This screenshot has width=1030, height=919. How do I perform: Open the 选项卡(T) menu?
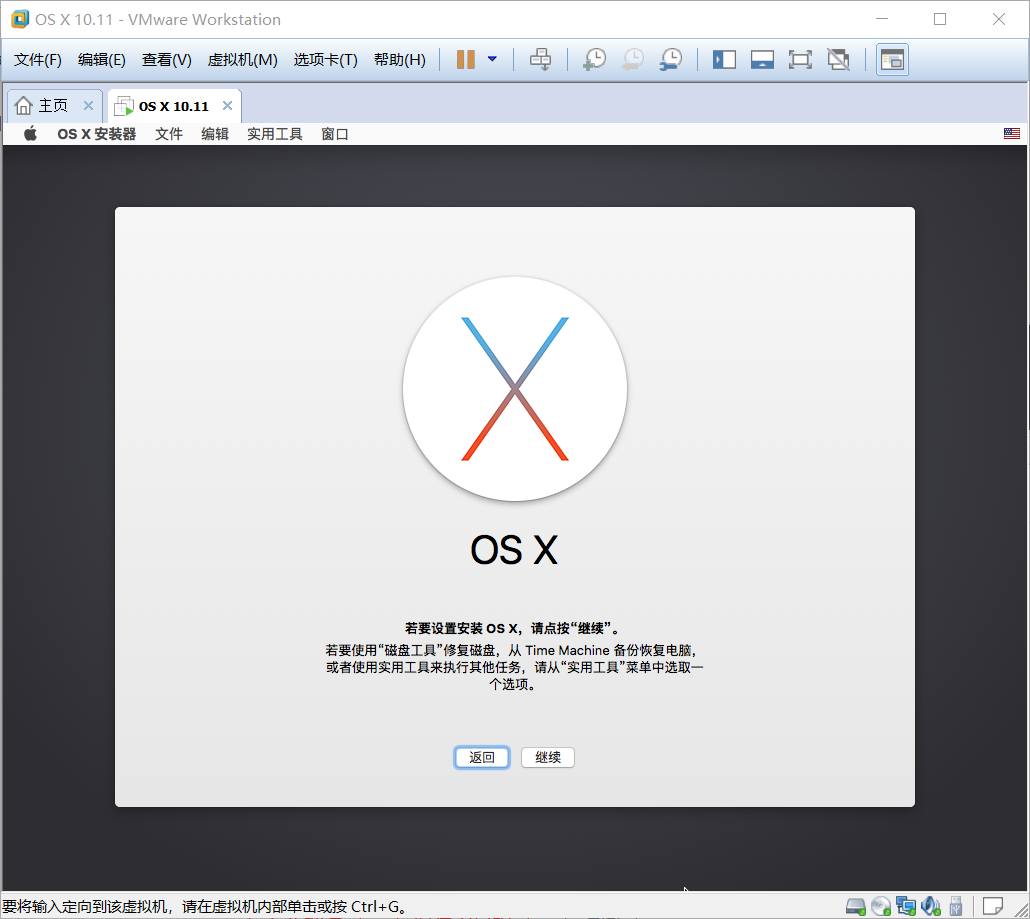[x=325, y=60]
